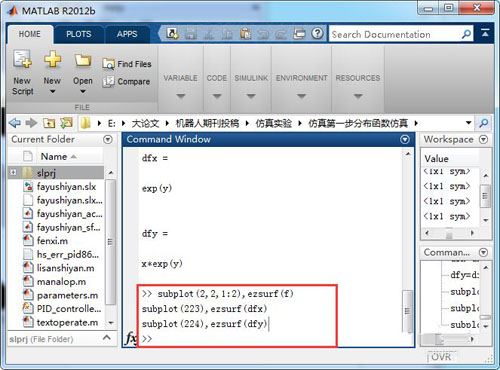Select hs_err_pid86... file in Current Folder
The image size is (500, 370).
[68, 254]
